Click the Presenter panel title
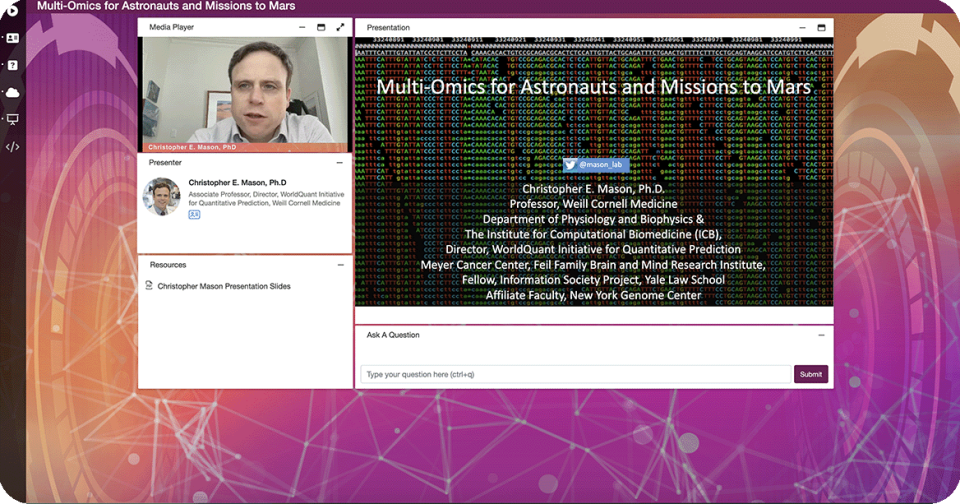The width and height of the screenshot is (960, 504). pos(165,162)
